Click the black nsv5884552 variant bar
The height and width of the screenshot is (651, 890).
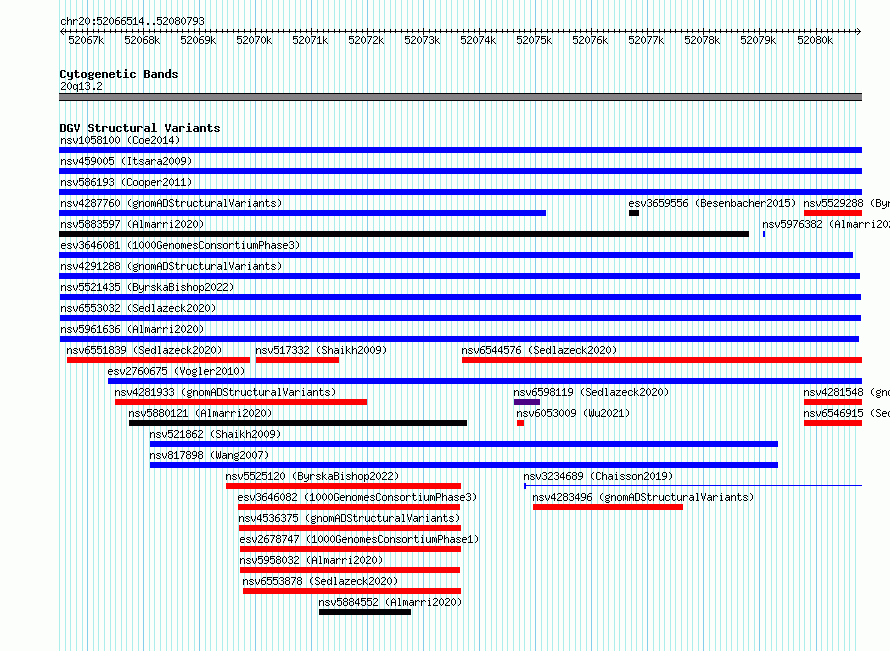(x=365, y=612)
